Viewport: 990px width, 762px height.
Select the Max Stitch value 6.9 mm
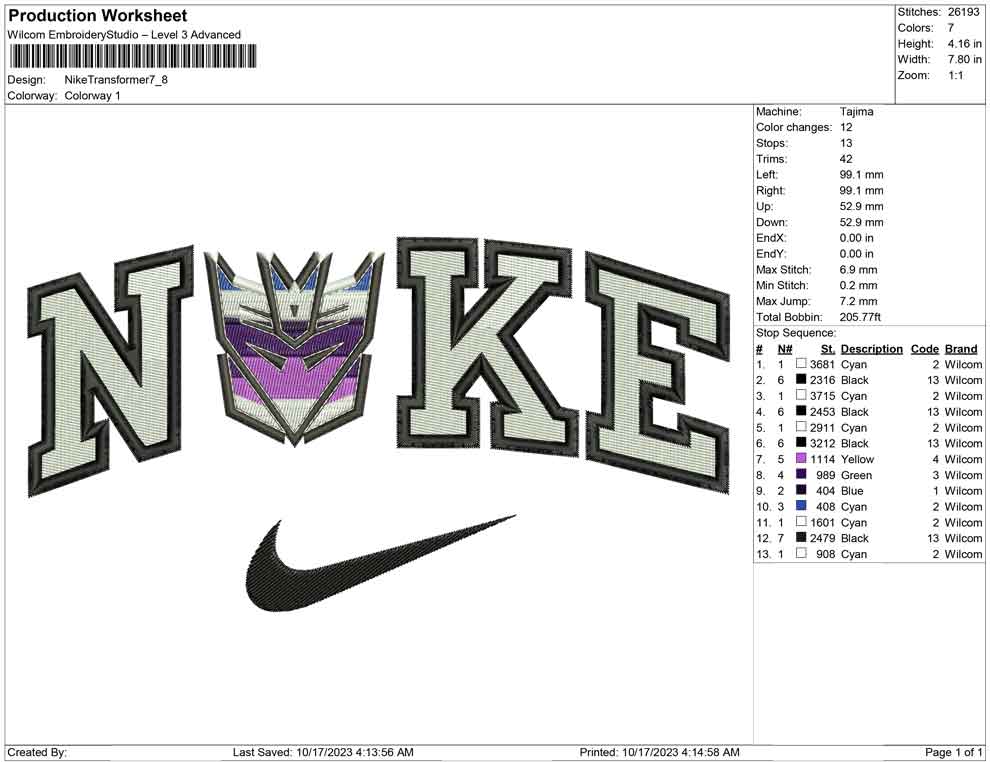coord(859,270)
